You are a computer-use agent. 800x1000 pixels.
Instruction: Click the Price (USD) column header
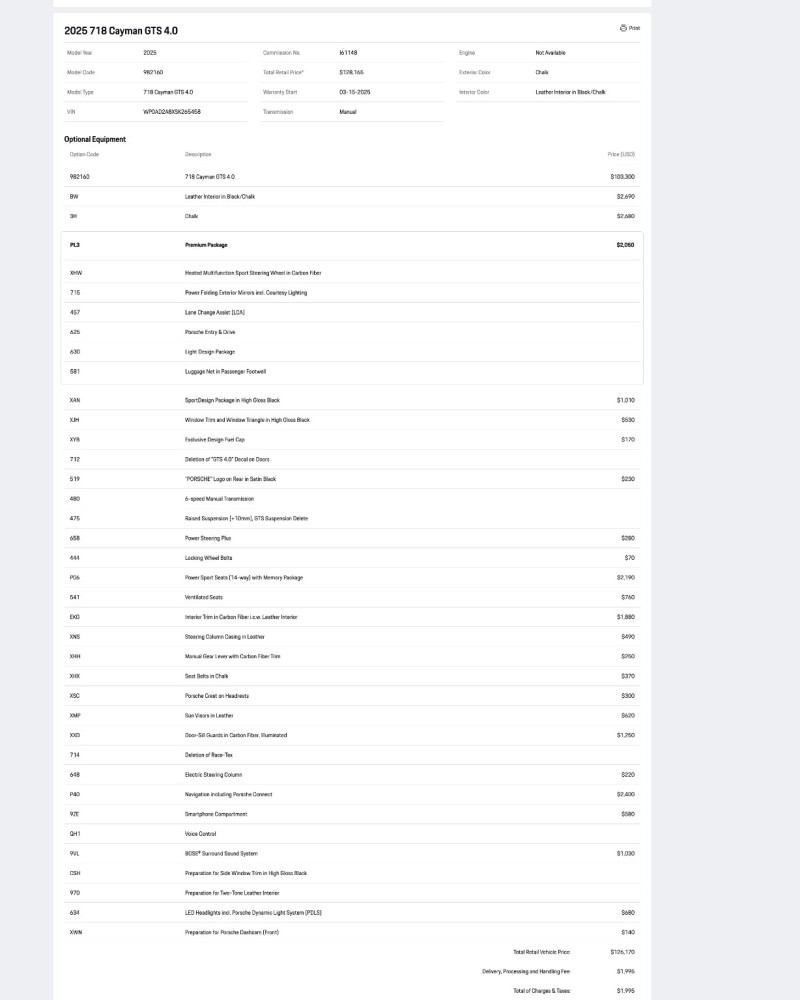point(620,155)
